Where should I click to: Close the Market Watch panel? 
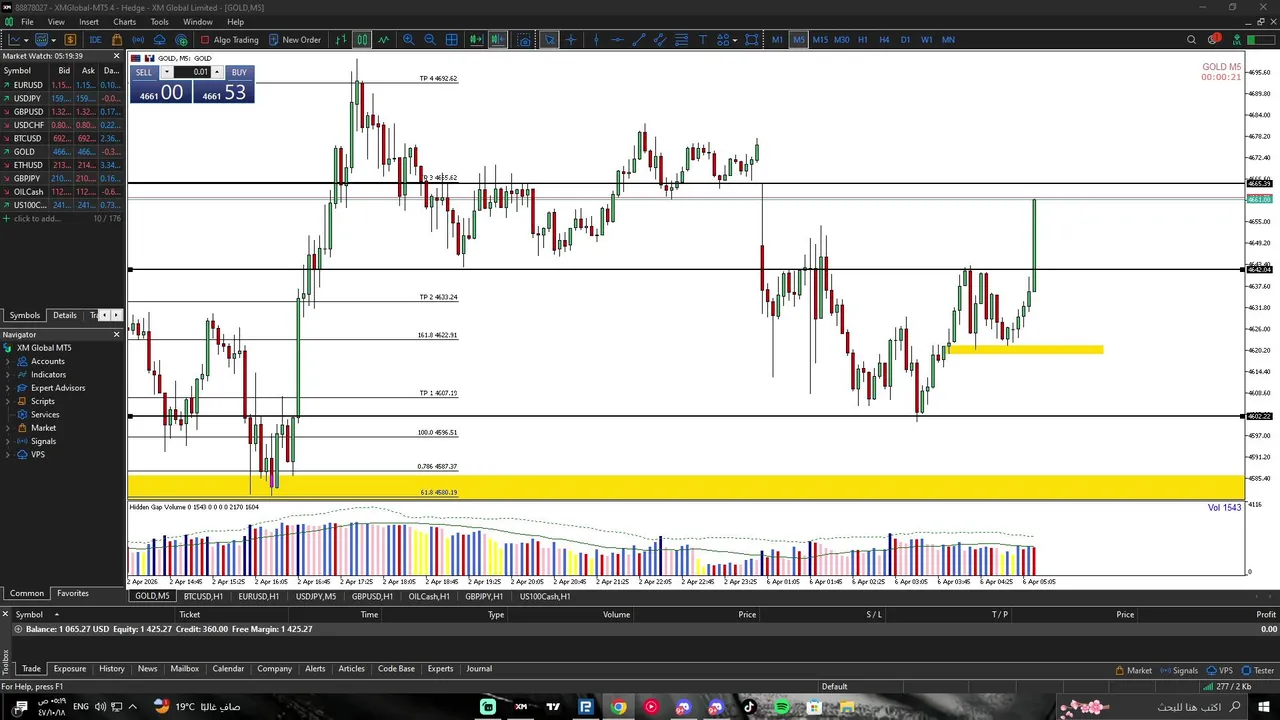pos(116,56)
